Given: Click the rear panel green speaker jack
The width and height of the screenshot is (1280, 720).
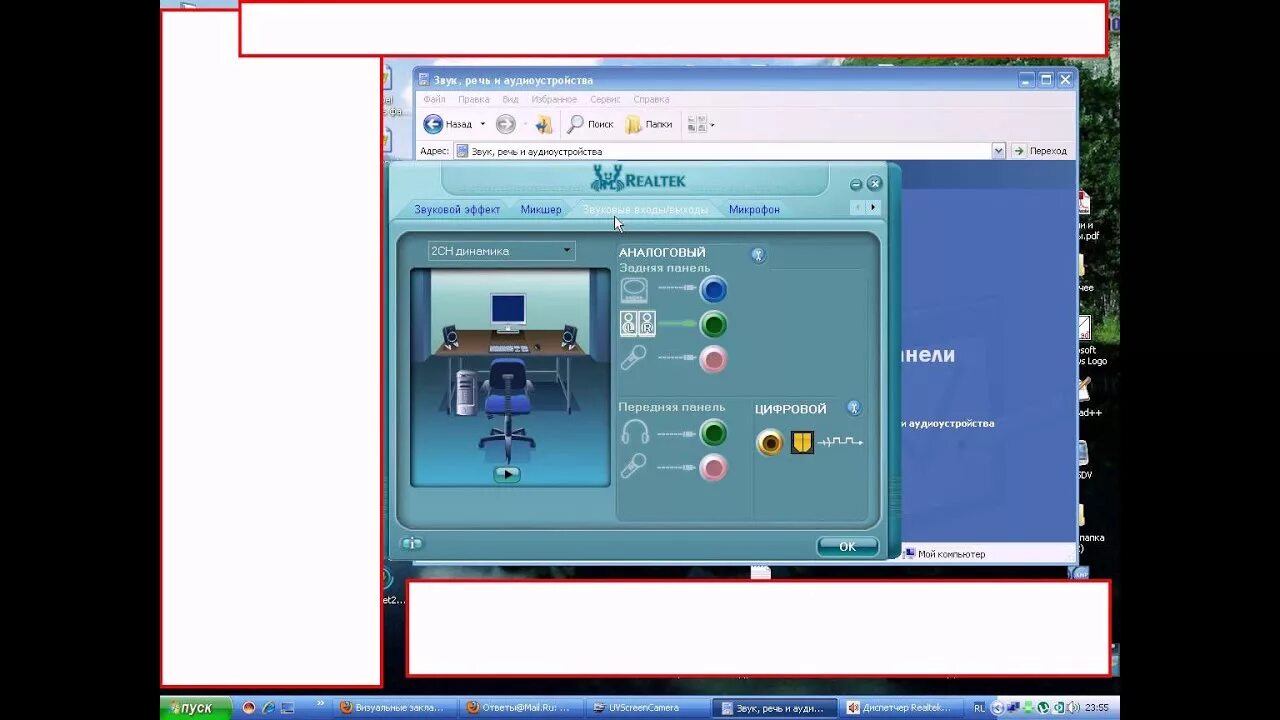Looking at the screenshot, I should (x=713, y=324).
